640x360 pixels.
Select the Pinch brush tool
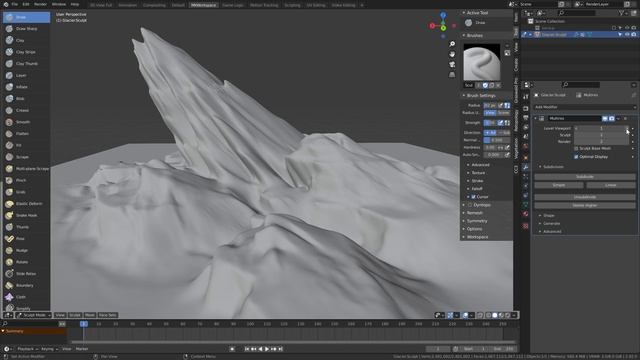[x=27, y=180]
